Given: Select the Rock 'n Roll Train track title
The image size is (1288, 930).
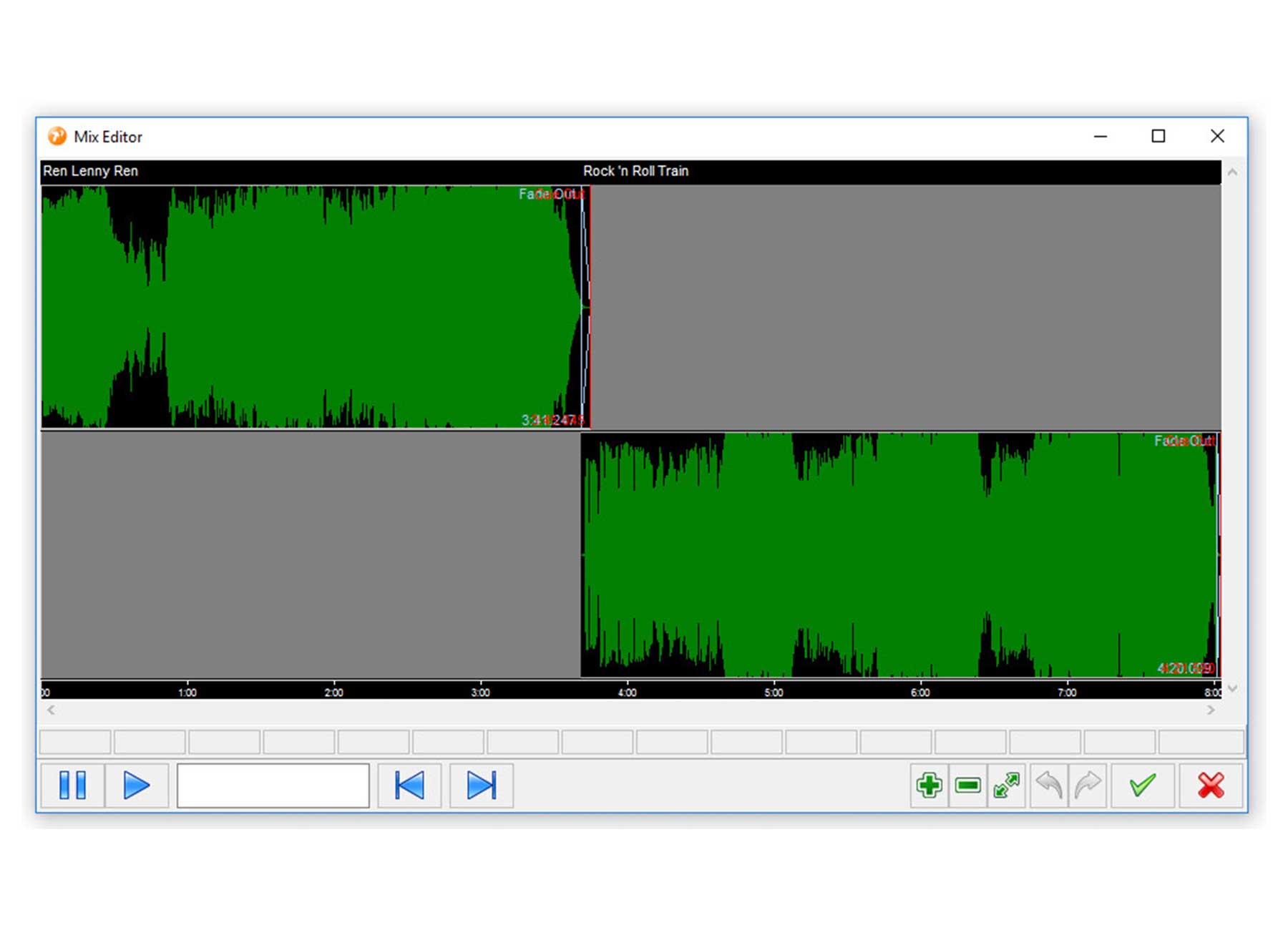Looking at the screenshot, I should pos(635,171).
